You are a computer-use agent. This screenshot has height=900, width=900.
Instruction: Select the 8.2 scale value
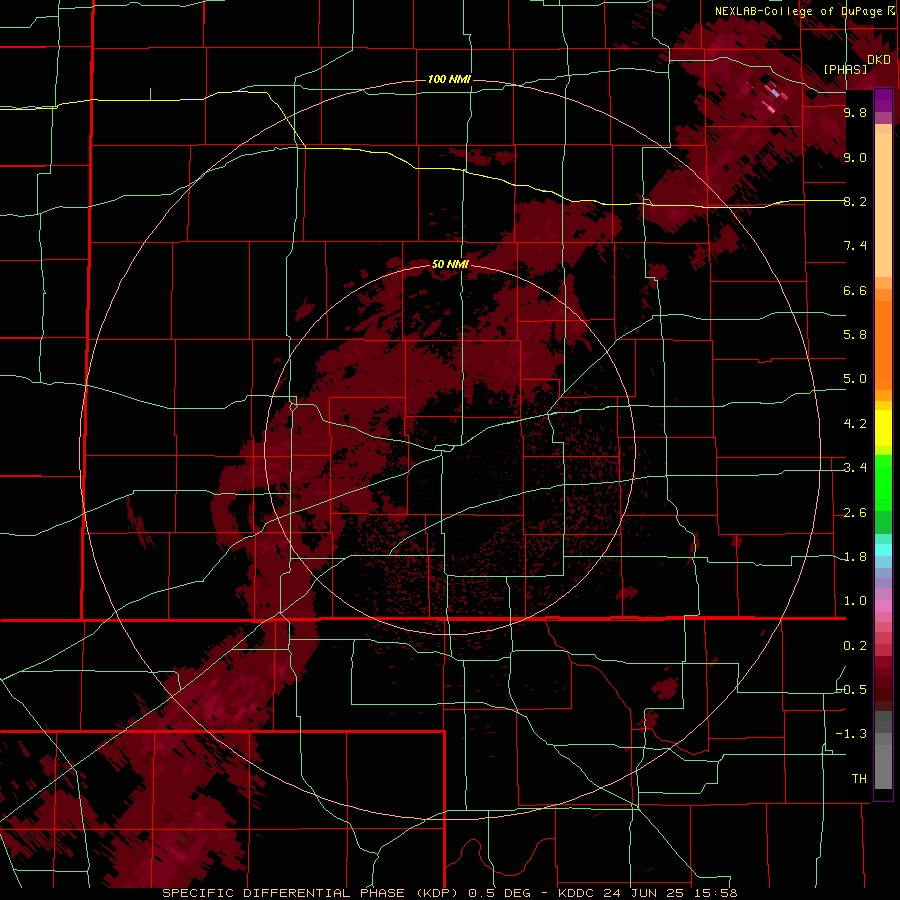(855, 201)
